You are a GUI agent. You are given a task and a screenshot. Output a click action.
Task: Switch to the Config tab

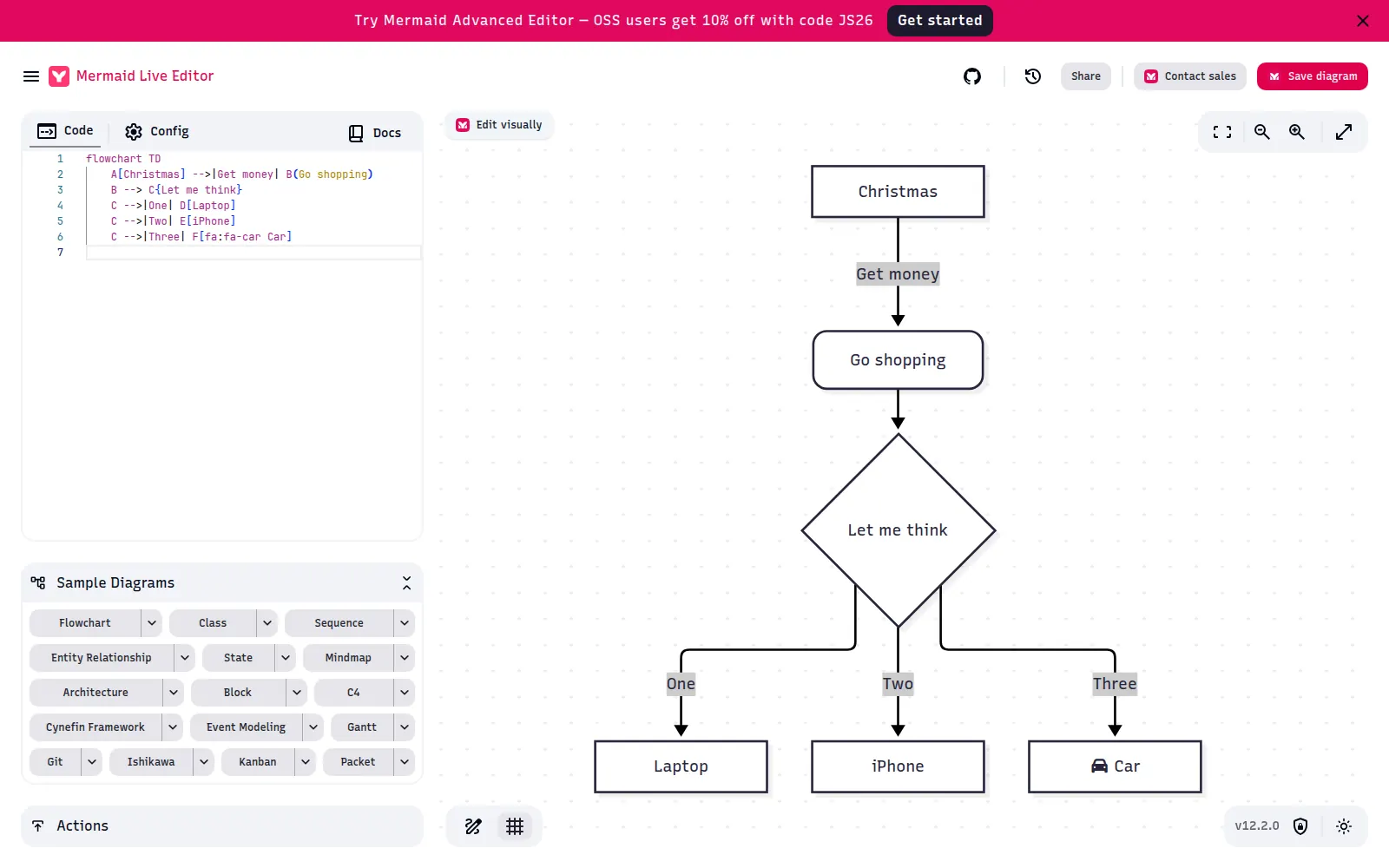(x=157, y=131)
